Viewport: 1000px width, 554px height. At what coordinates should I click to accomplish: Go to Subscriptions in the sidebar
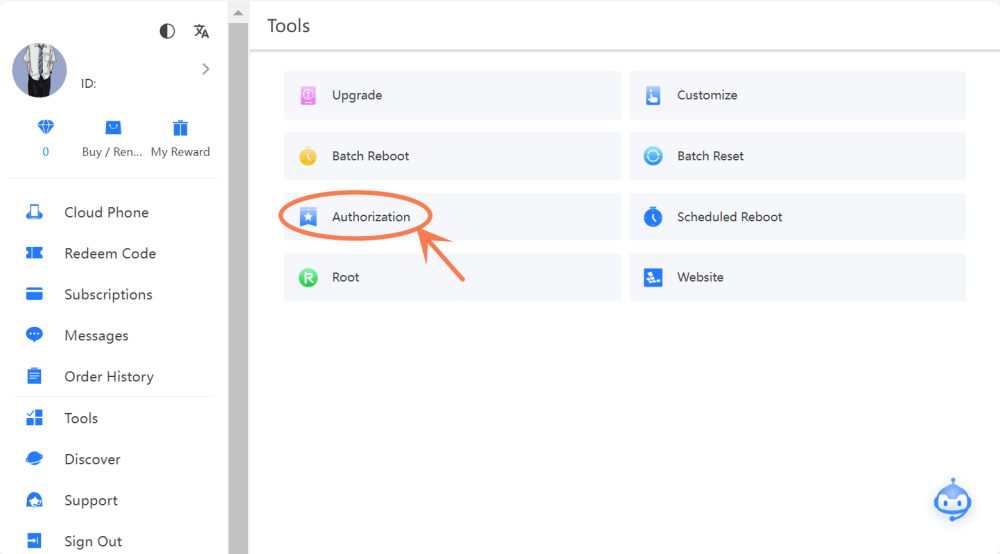click(x=108, y=294)
